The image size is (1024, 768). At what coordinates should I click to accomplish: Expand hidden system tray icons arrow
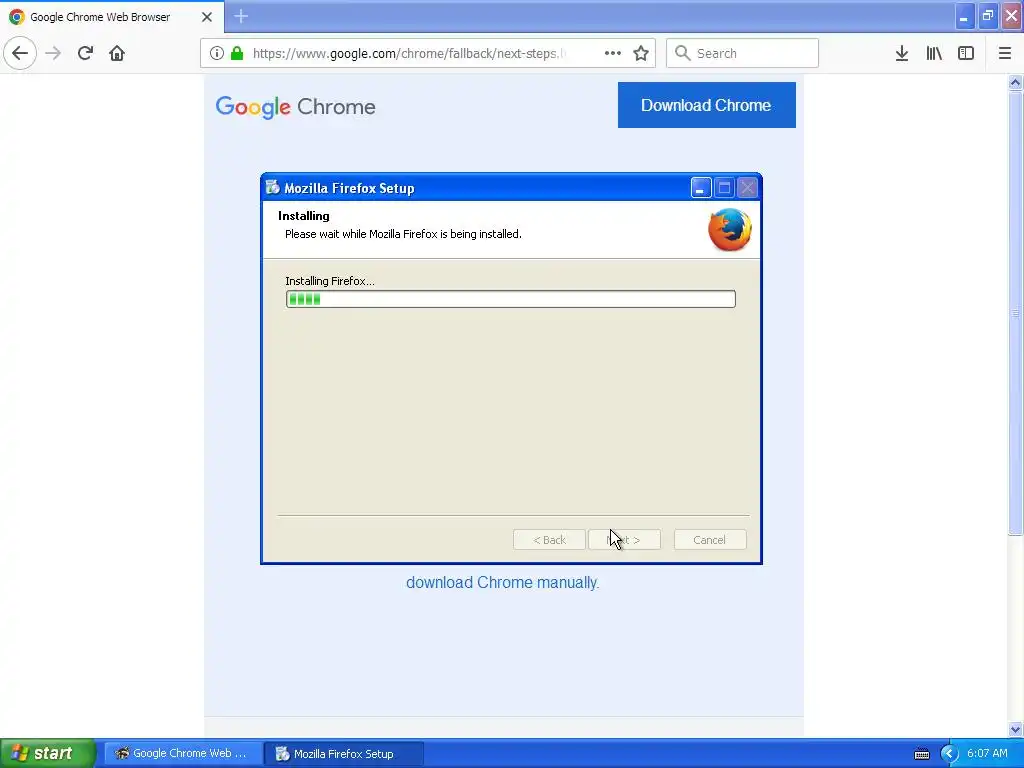tap(949, 754)
